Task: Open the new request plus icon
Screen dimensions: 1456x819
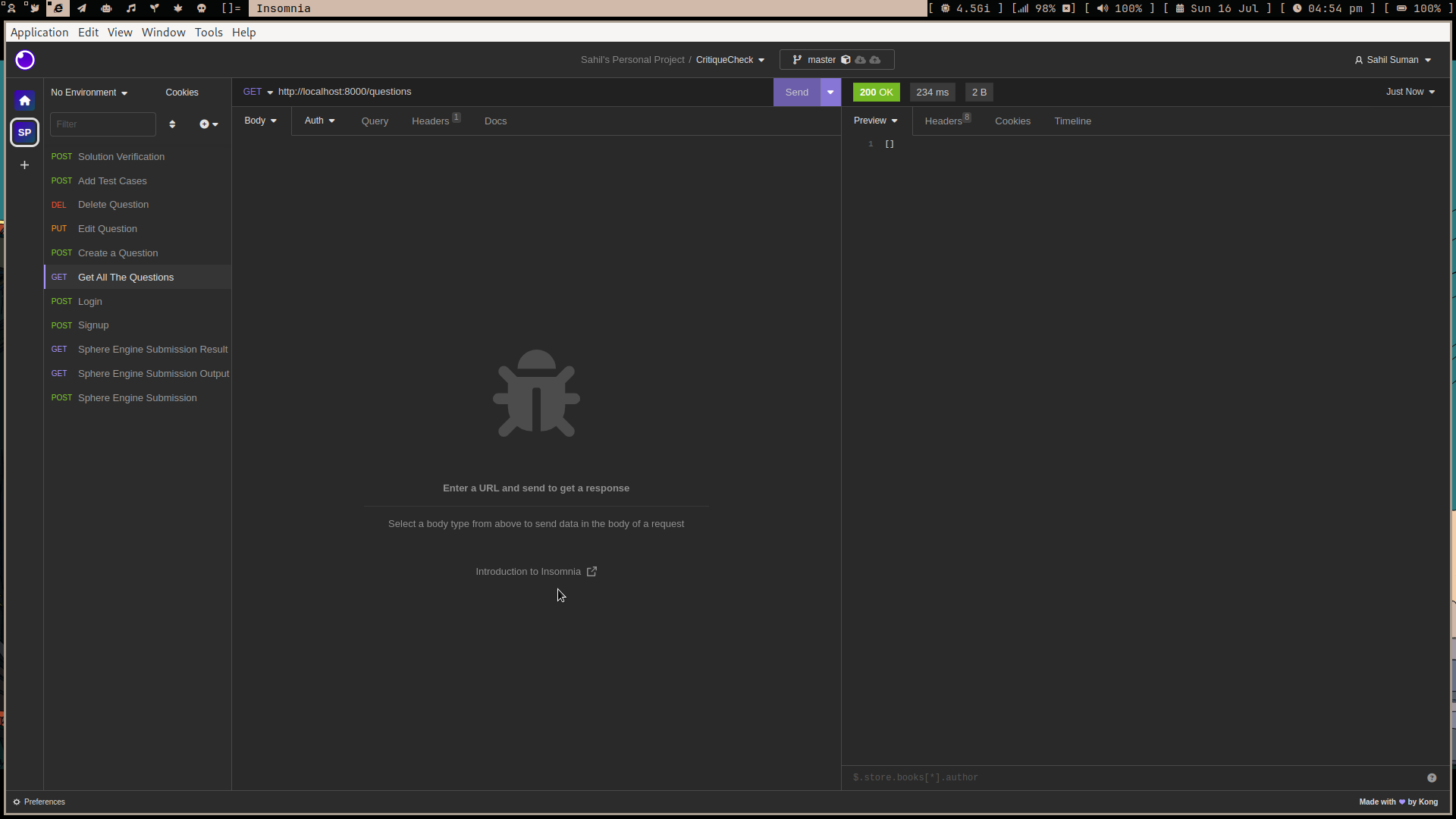Action: pyautogui.click(x=205, y=124)
